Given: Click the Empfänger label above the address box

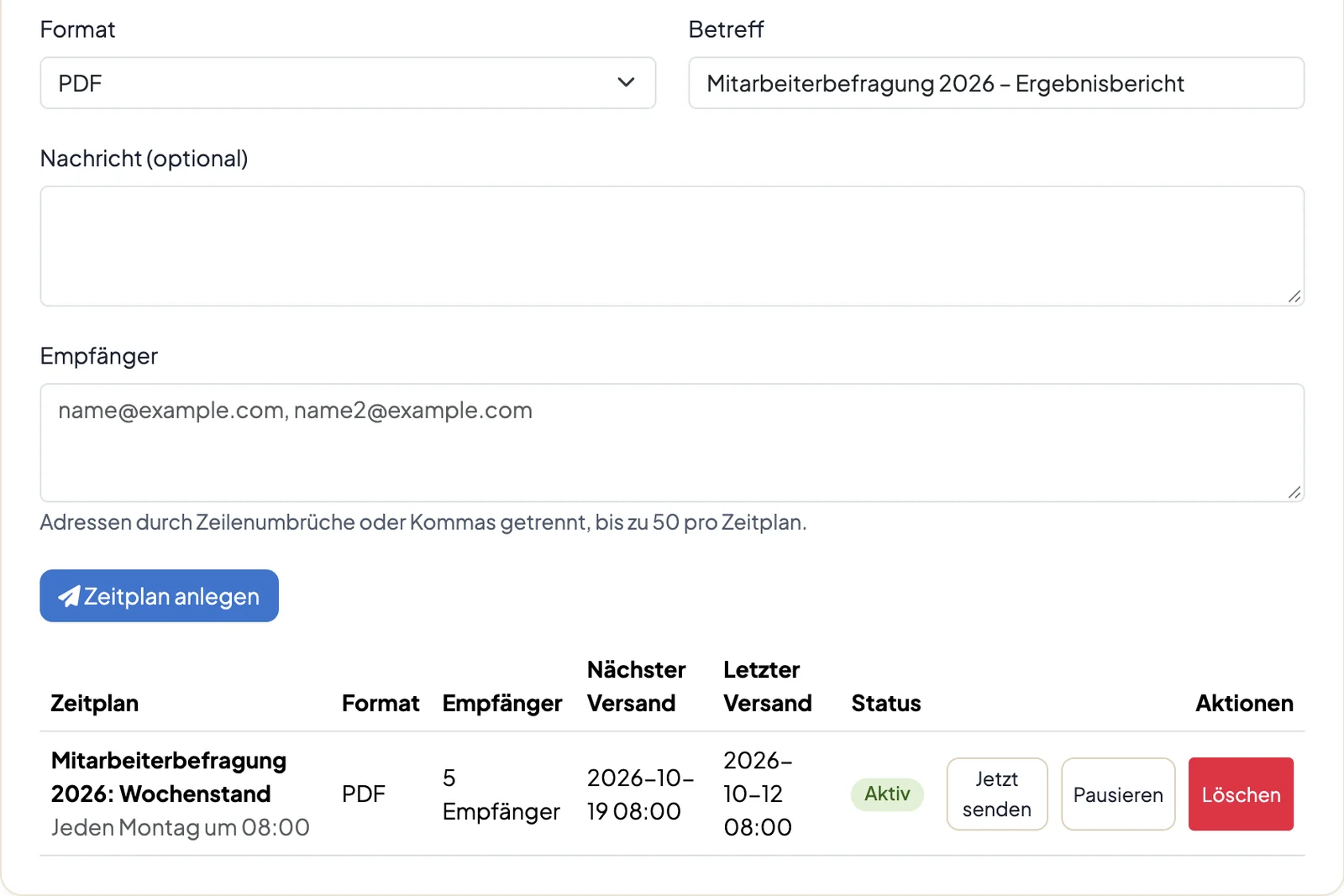Looking at the screenshot, I should (99, 356).
